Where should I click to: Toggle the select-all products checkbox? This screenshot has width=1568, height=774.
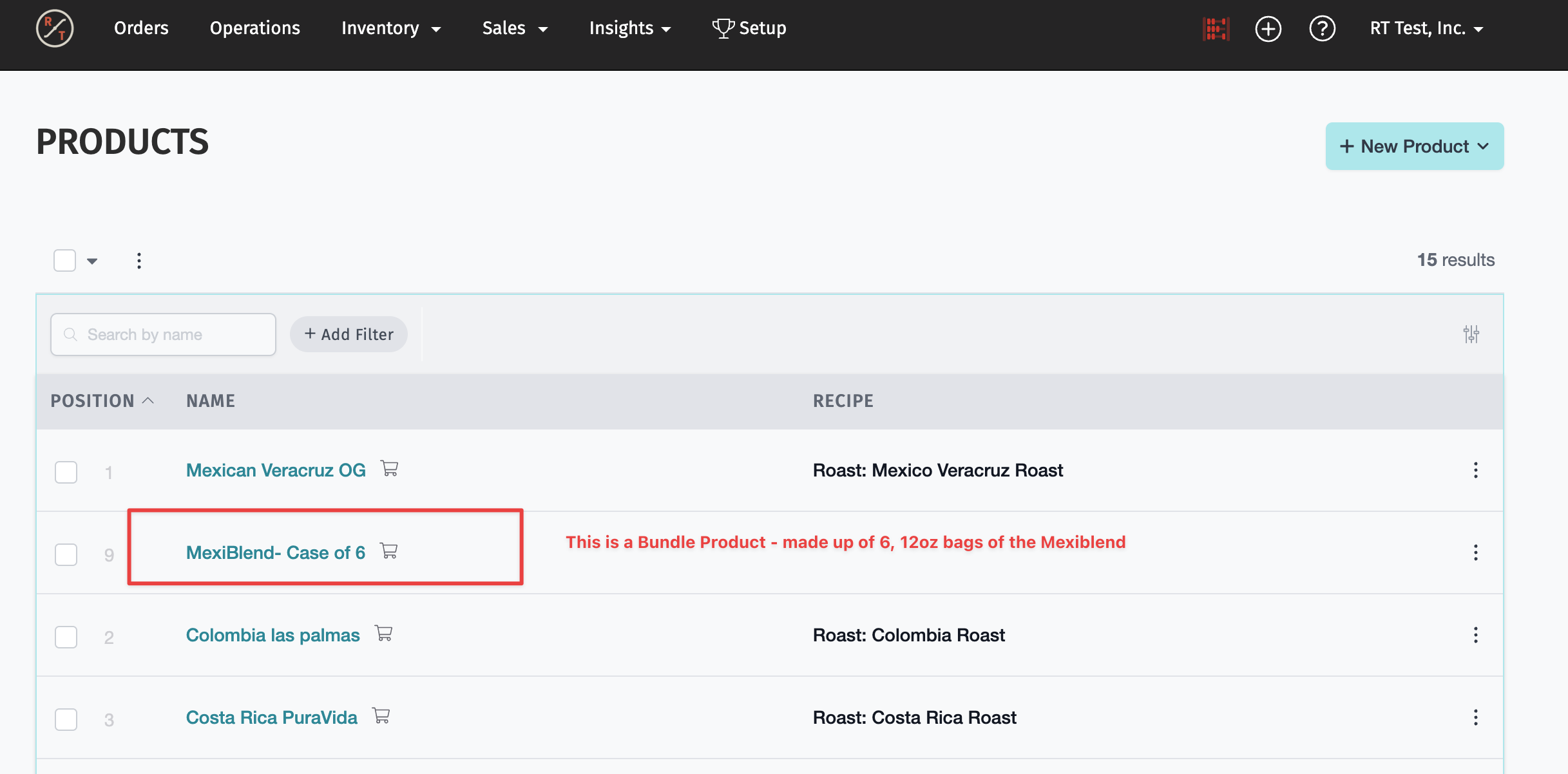point(64,261)
